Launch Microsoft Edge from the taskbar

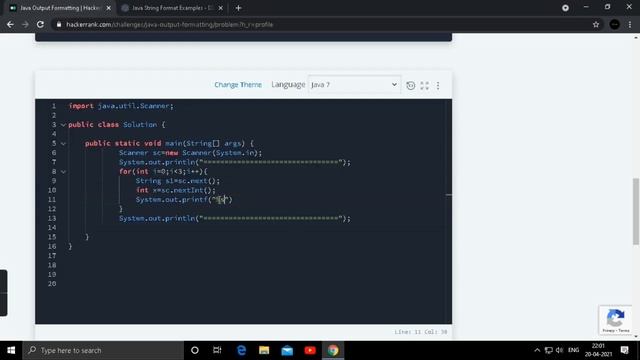pos(241,350)
